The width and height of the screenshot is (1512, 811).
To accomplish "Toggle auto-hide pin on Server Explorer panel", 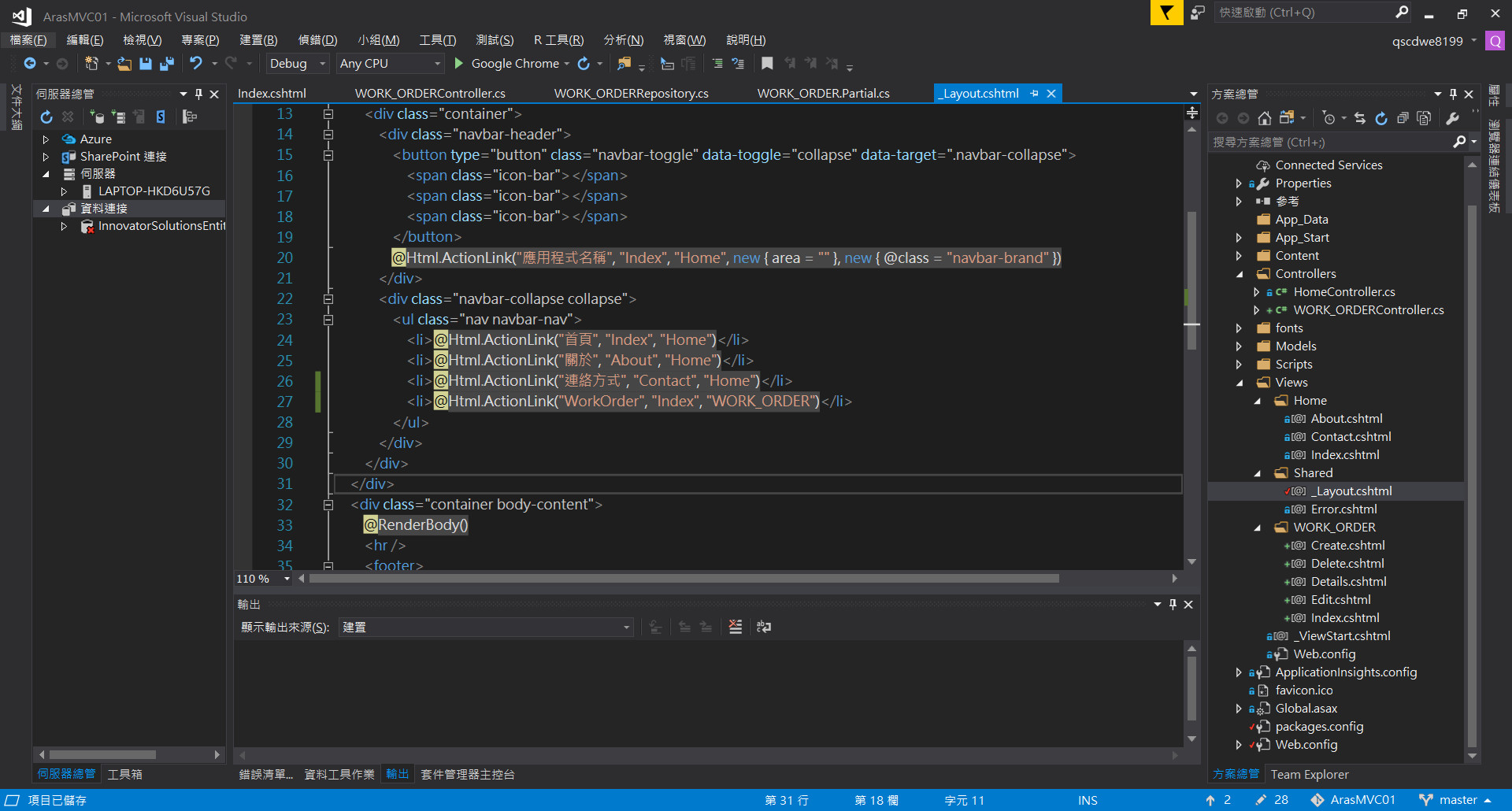I will tap(198, 94).
